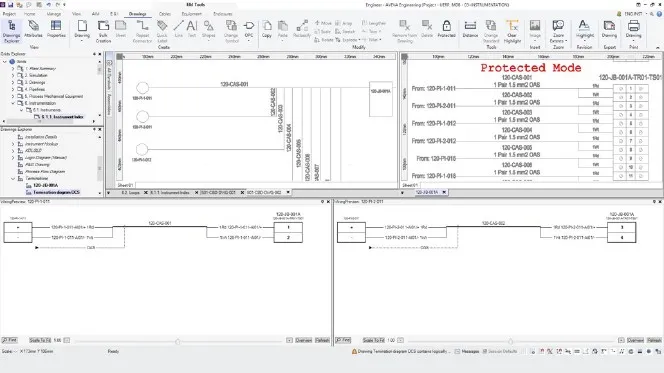
Task: Click the Array tool in Modify group
Action: click(x=343, y=23)
